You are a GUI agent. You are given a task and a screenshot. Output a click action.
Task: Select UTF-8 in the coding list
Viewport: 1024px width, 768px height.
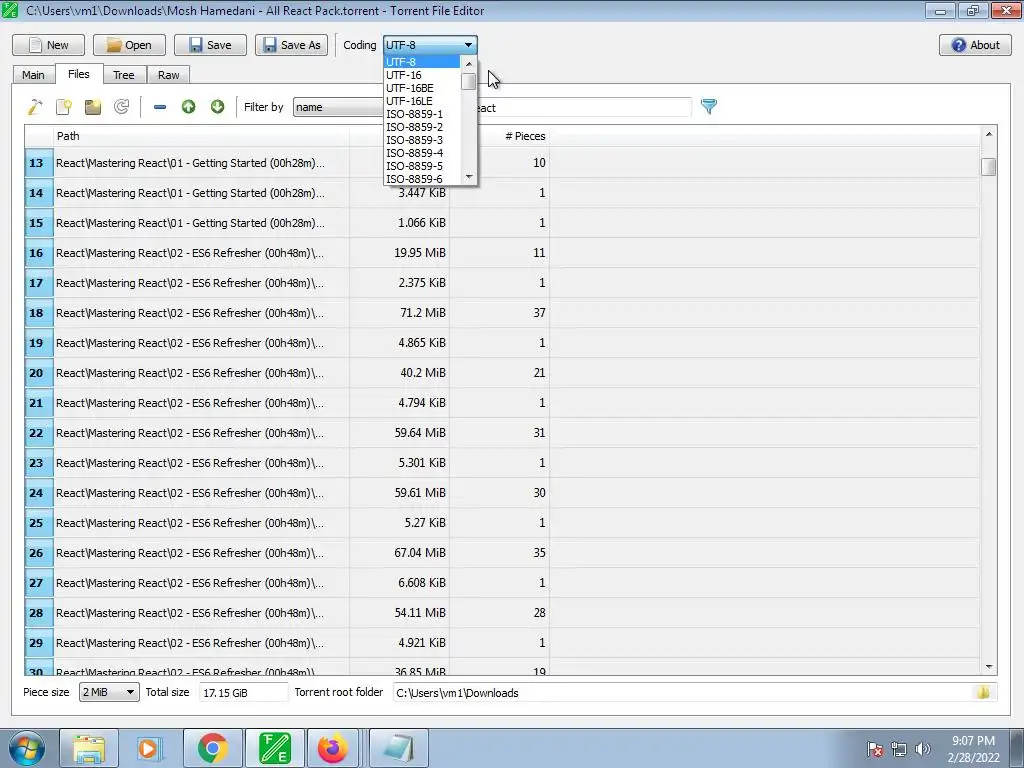point(422,62)
